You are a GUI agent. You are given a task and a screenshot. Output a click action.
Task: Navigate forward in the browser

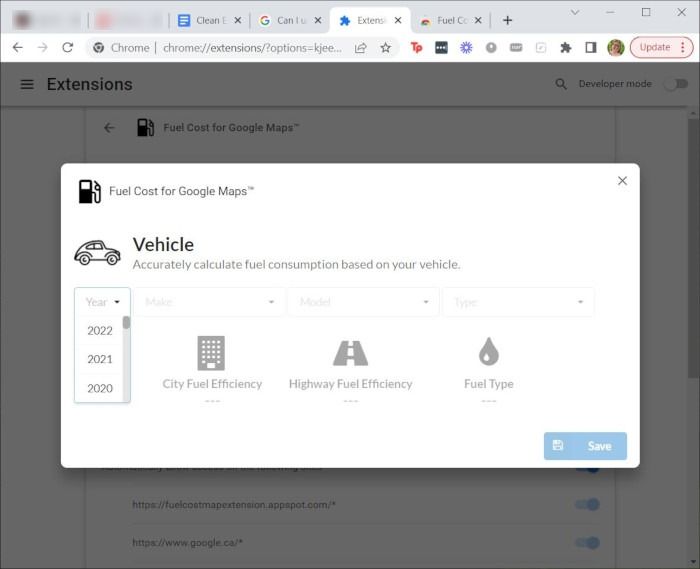pyautogui.click(x=42, y=47)
